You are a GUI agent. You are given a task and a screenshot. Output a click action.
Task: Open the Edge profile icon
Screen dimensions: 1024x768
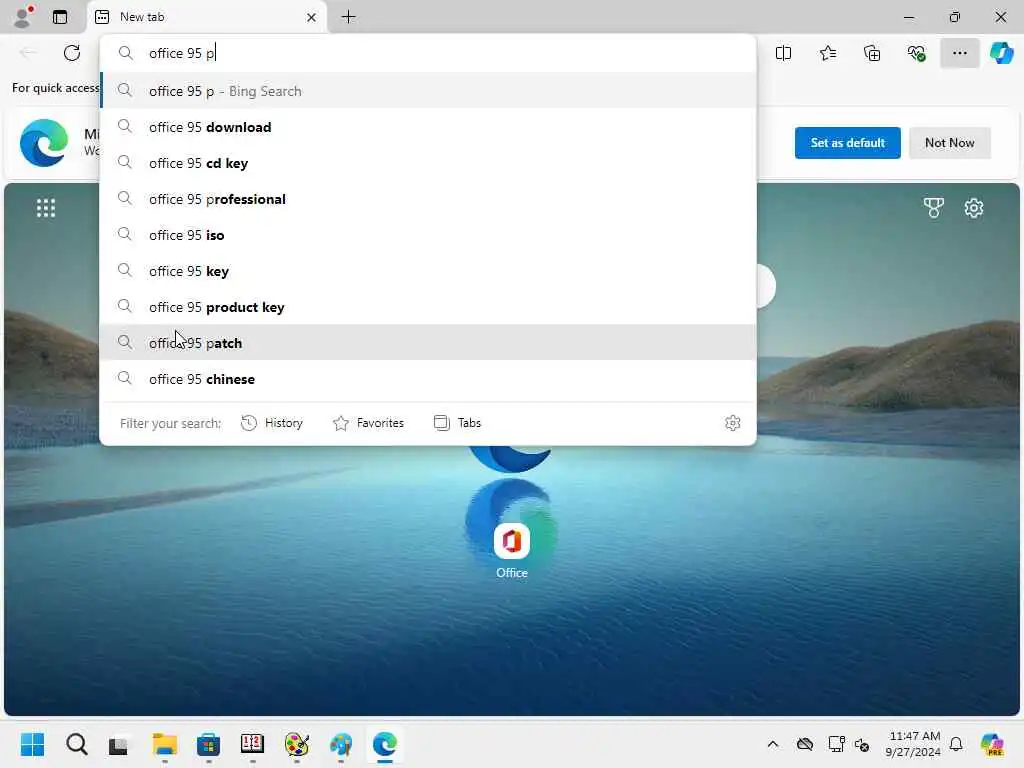pos(23,16)
